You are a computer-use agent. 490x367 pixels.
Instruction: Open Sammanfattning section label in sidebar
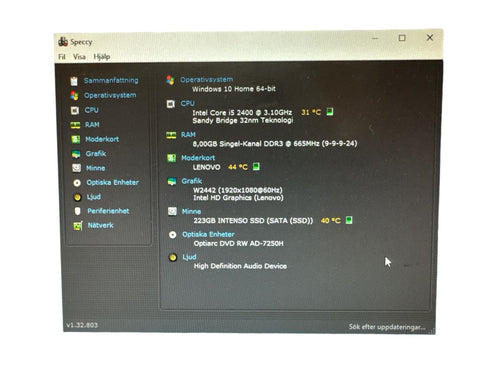[x=111, y=80]
